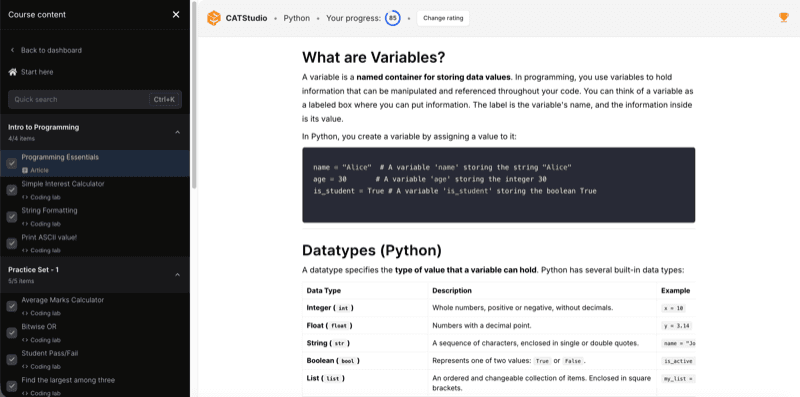Click the code icon under Bitwise OR
The image size is (800, 397).
point(24,340)
